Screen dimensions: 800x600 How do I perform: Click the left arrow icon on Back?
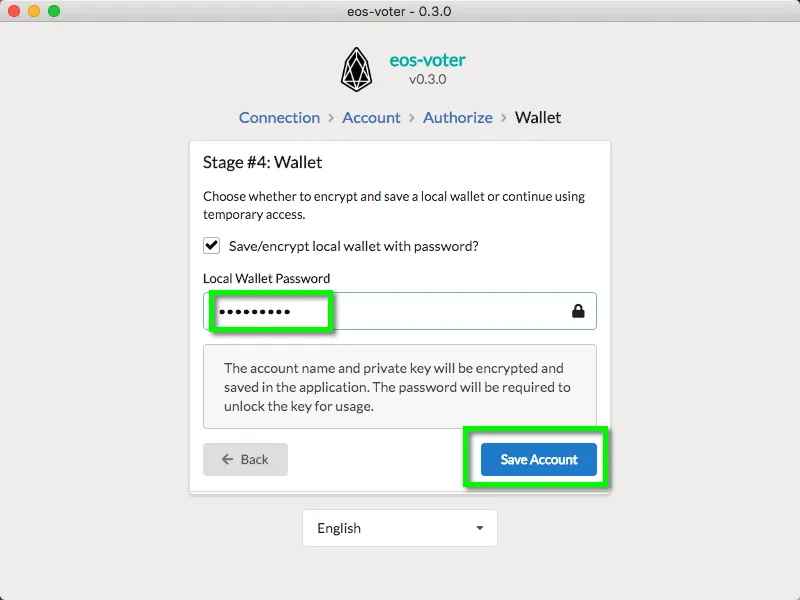point(228,459)
